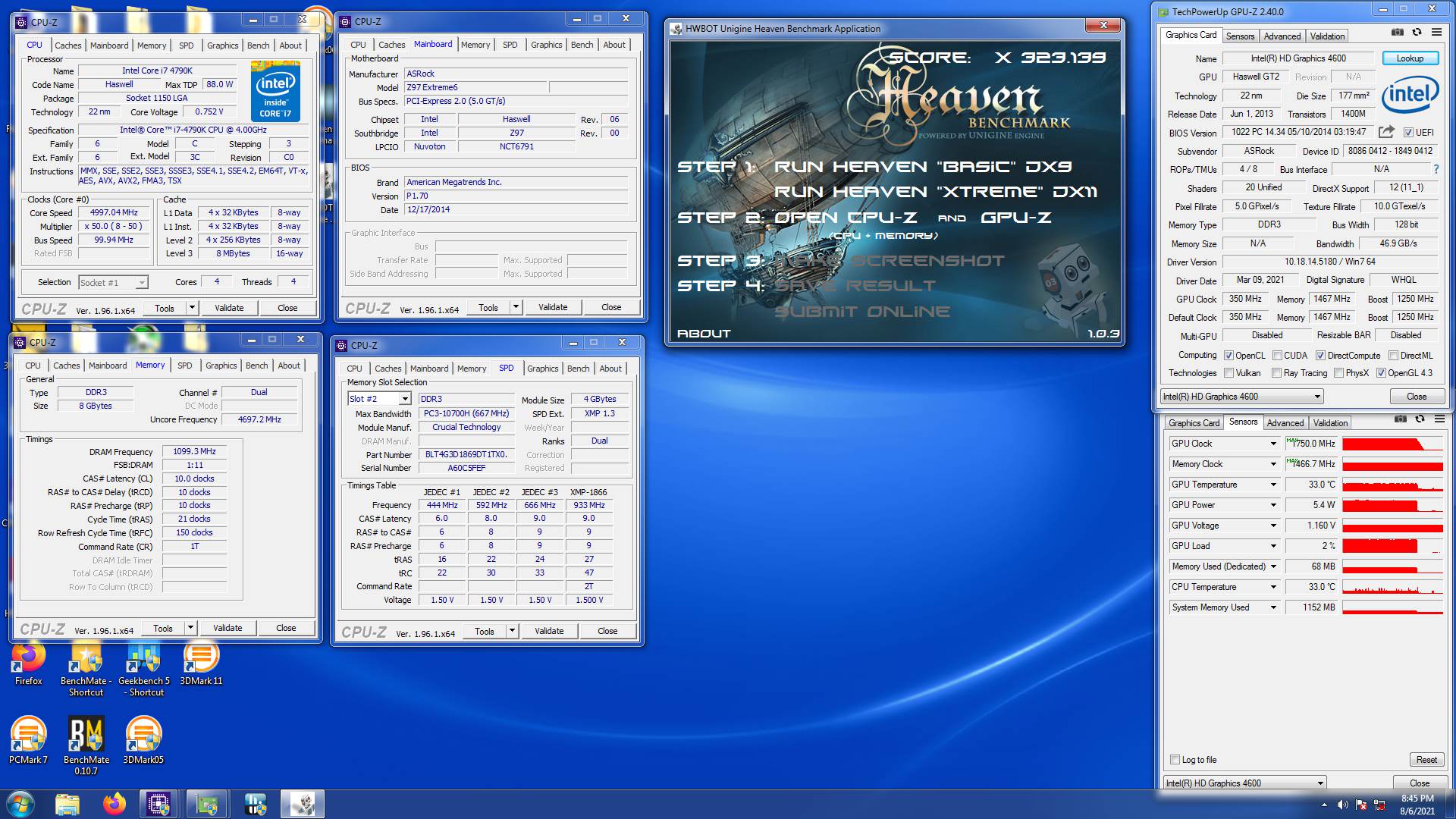Click RUN HEAVEN XTREME DX11
The height and width of the screenshot is (819, 1456).
935,192
